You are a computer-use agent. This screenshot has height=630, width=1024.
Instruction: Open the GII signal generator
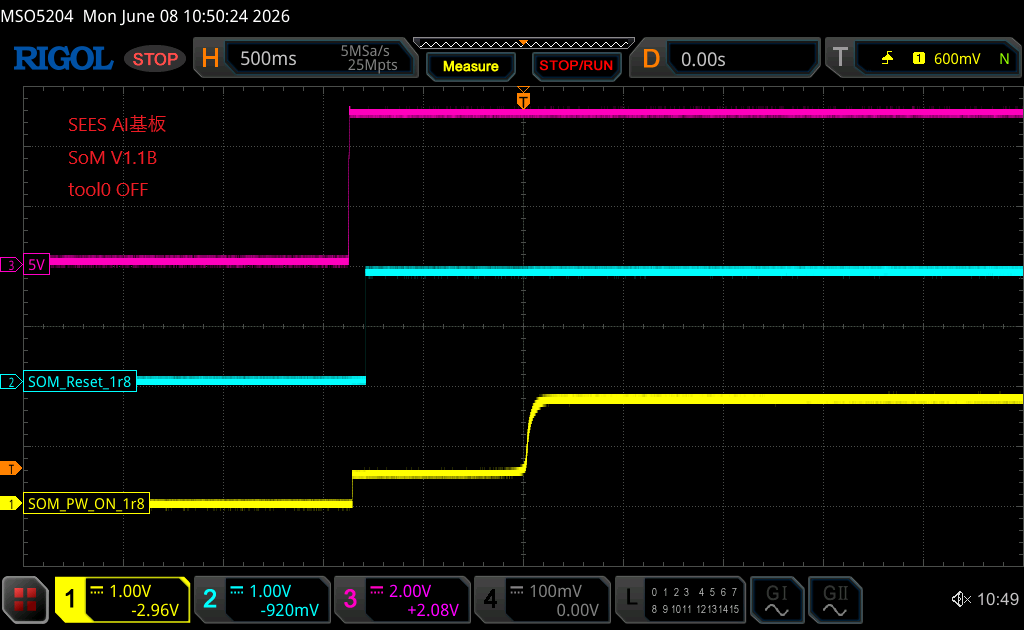pyautogui.click(x=835, y=599)
